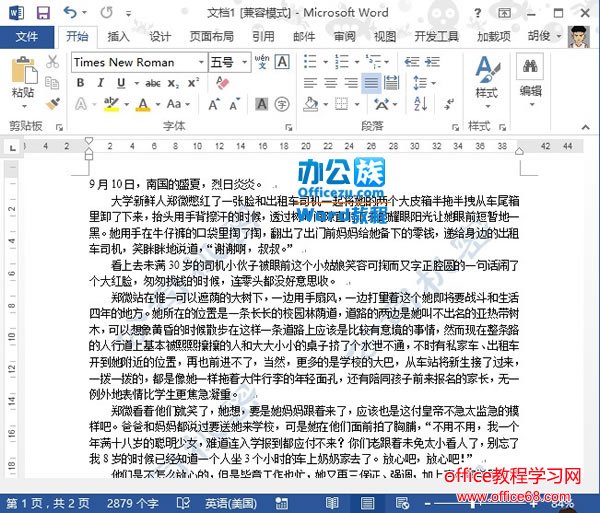
Task: Justify the paragraph text
Action: click(371, 83)
